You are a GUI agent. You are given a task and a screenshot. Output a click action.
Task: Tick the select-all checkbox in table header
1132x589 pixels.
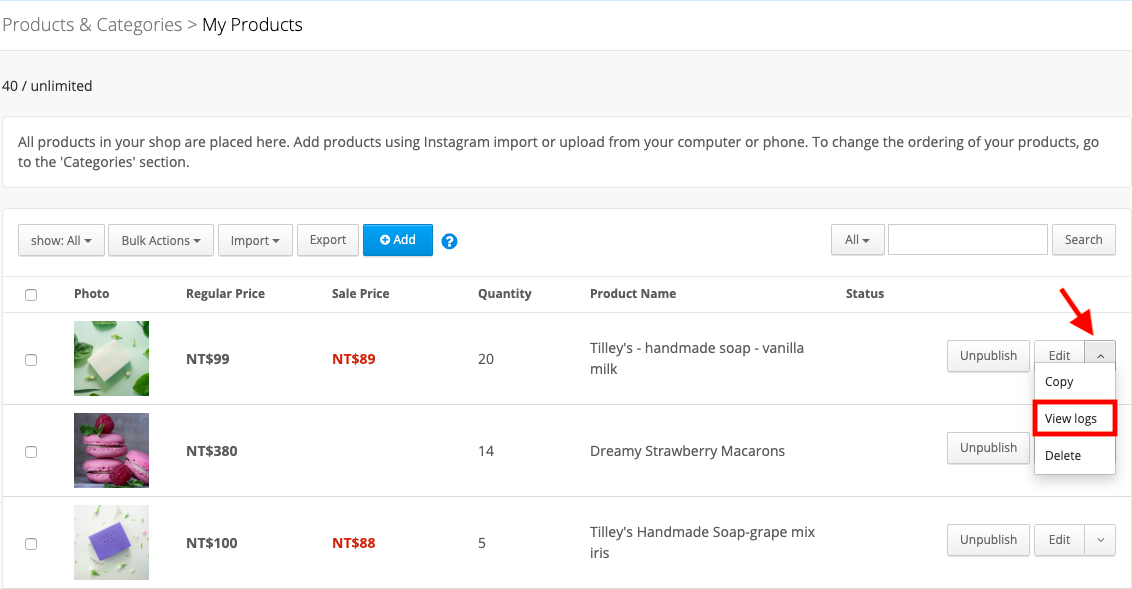[31, 294]
